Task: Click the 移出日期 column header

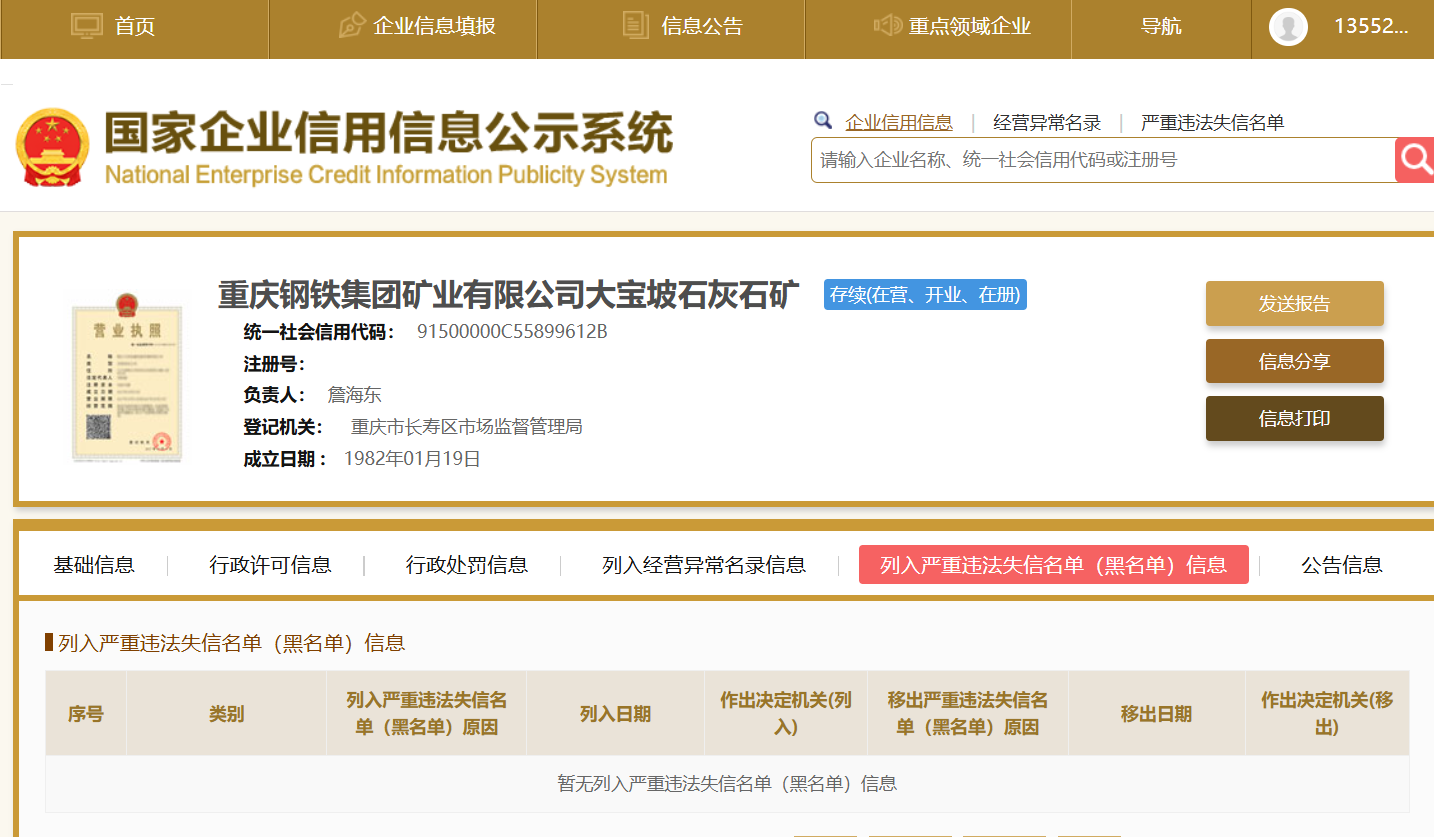Action: pyautogui.click(x=1157, y=714)
